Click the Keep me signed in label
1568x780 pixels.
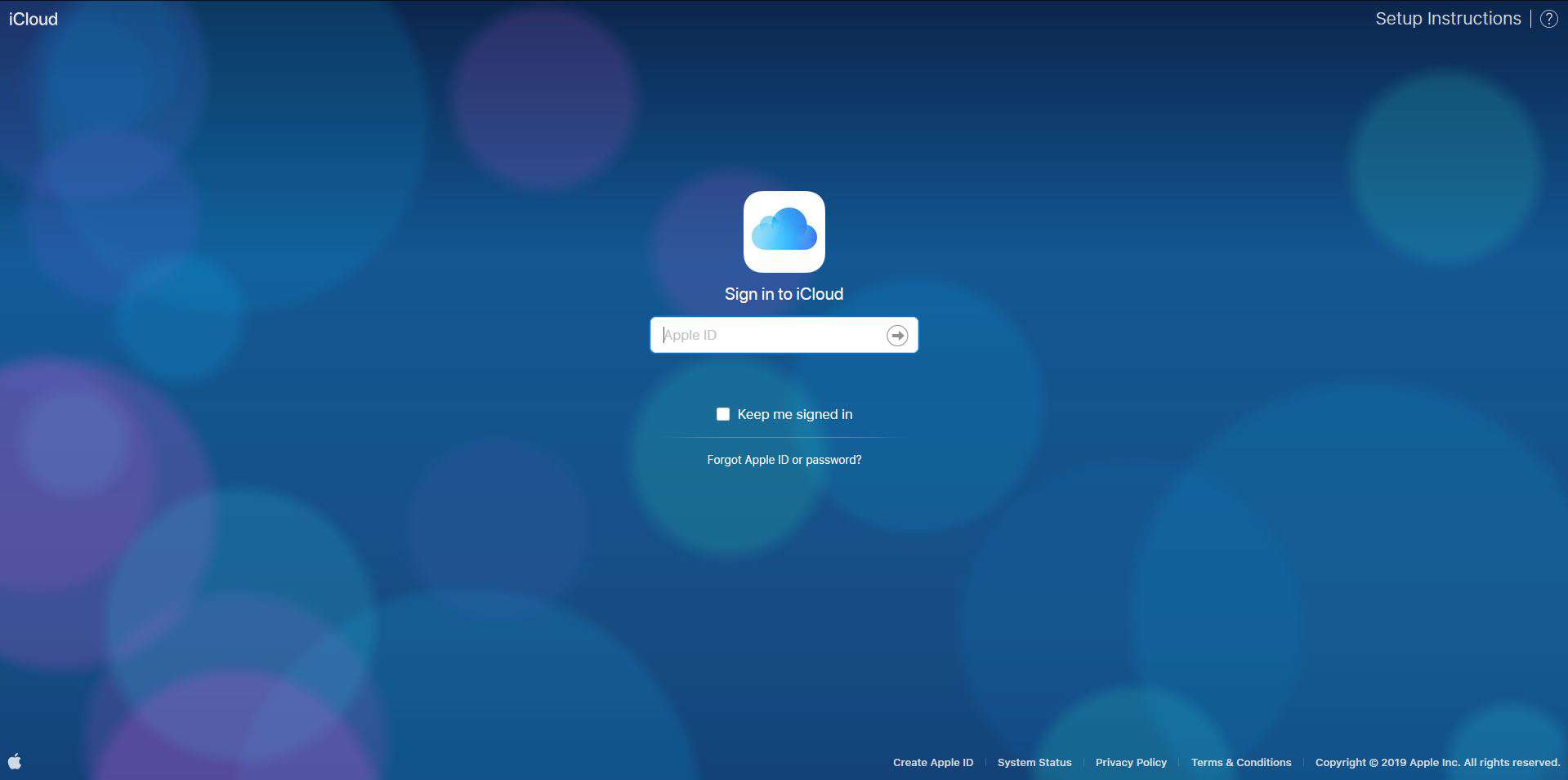[795, 414]
